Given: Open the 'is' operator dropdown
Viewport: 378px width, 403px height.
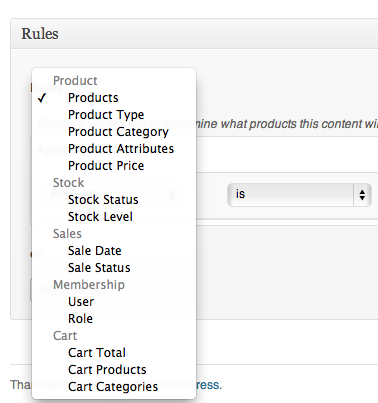Looking at the screenshot, I should pyautogui.click(x=299, y=195).
